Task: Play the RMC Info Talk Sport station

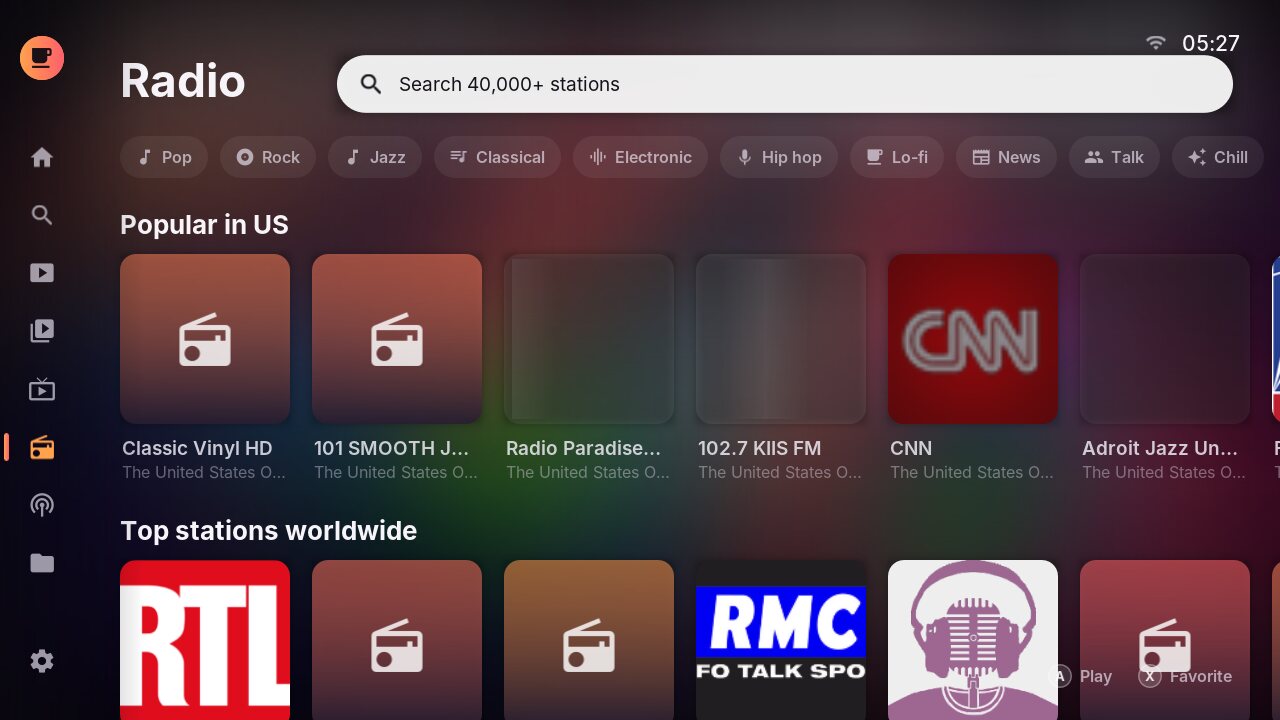Action: (781, 640)
